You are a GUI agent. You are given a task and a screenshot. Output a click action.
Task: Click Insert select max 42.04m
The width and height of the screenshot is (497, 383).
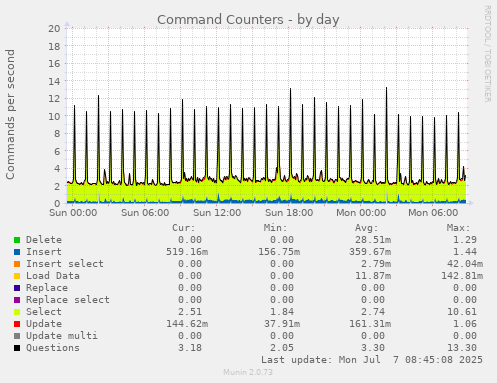tap(465, 264)
